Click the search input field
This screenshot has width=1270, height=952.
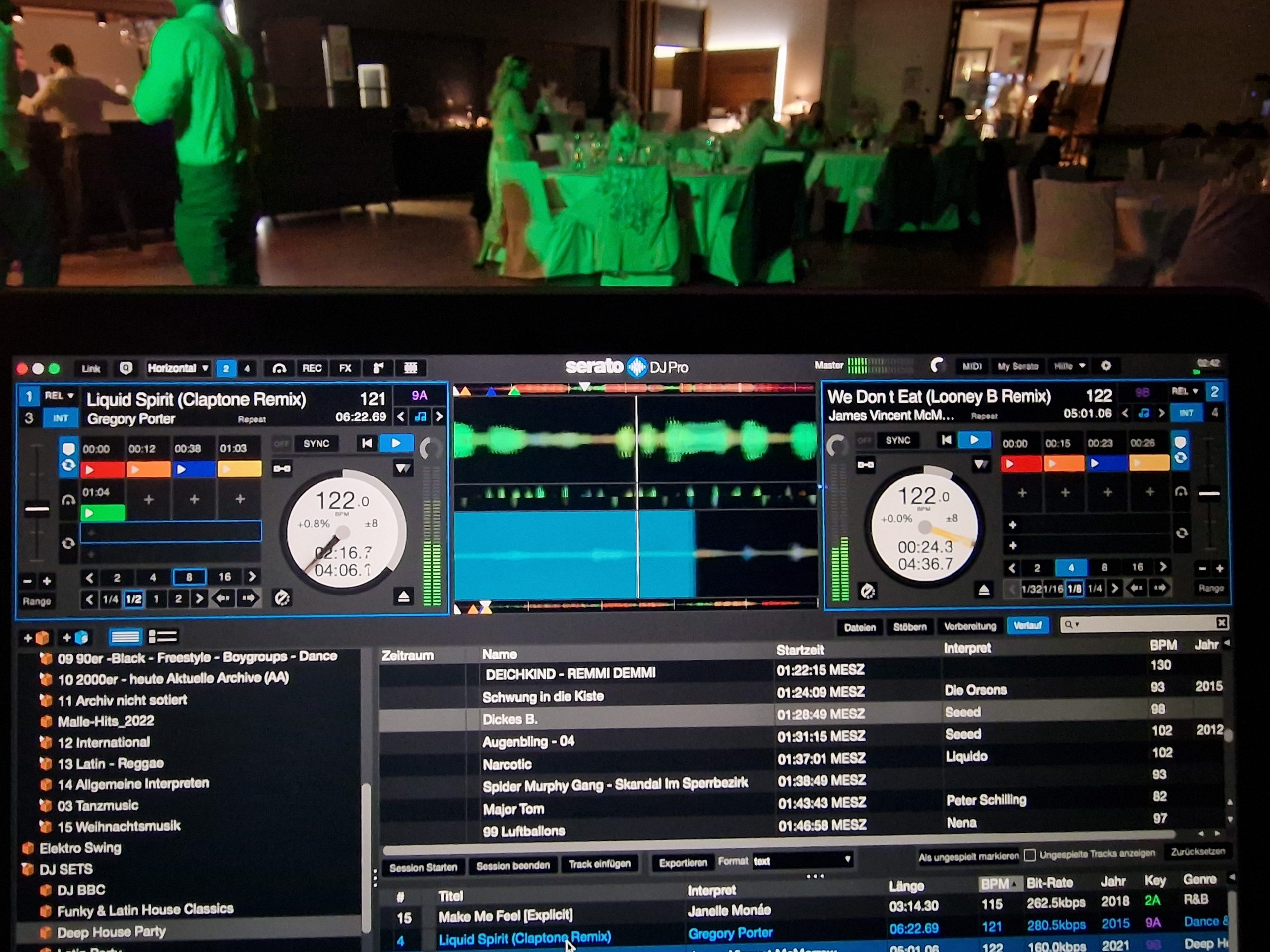click(1143, 624)
